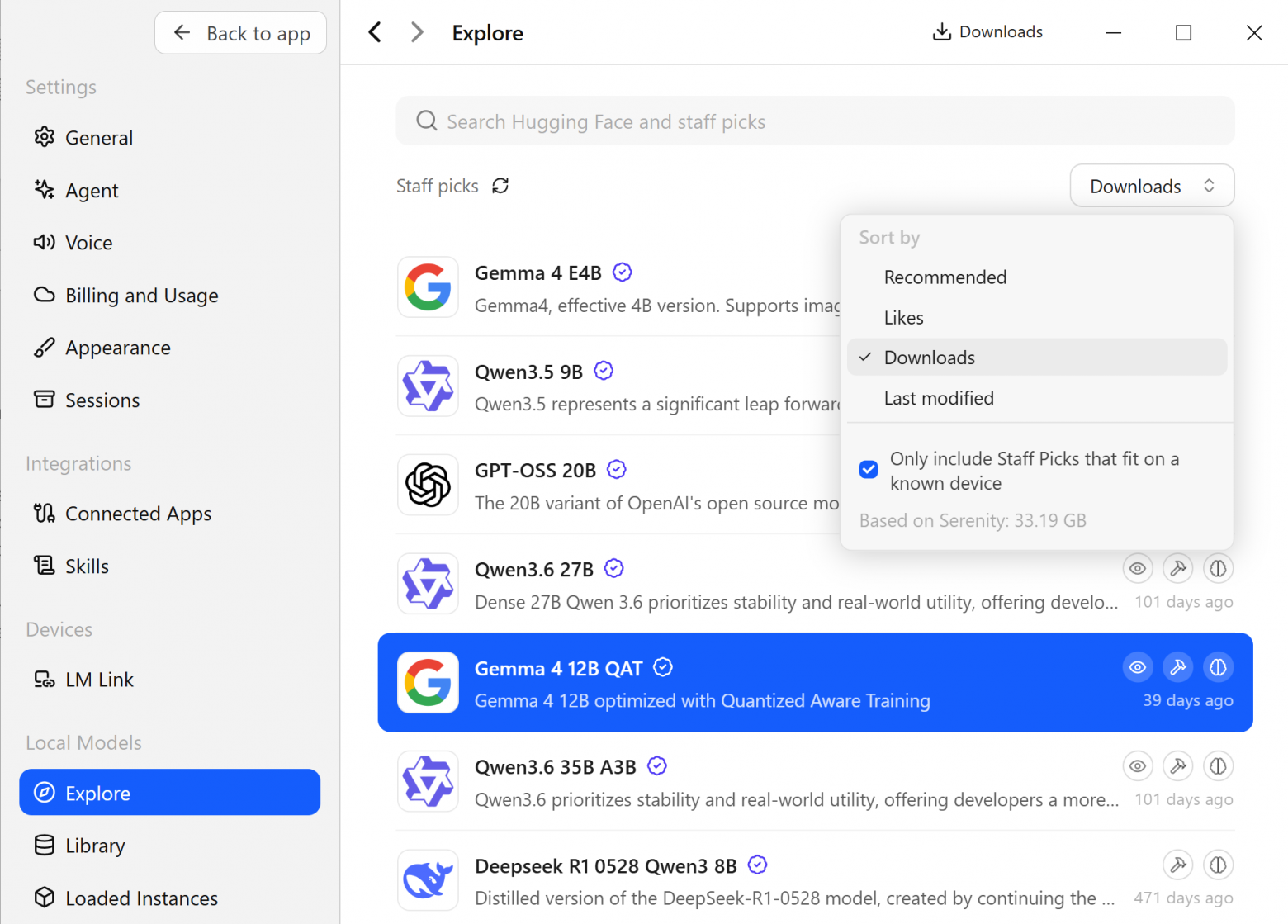Viewport: 1288px width, 924px height.
Task: Open Agent settings
Action: point(170,191)
